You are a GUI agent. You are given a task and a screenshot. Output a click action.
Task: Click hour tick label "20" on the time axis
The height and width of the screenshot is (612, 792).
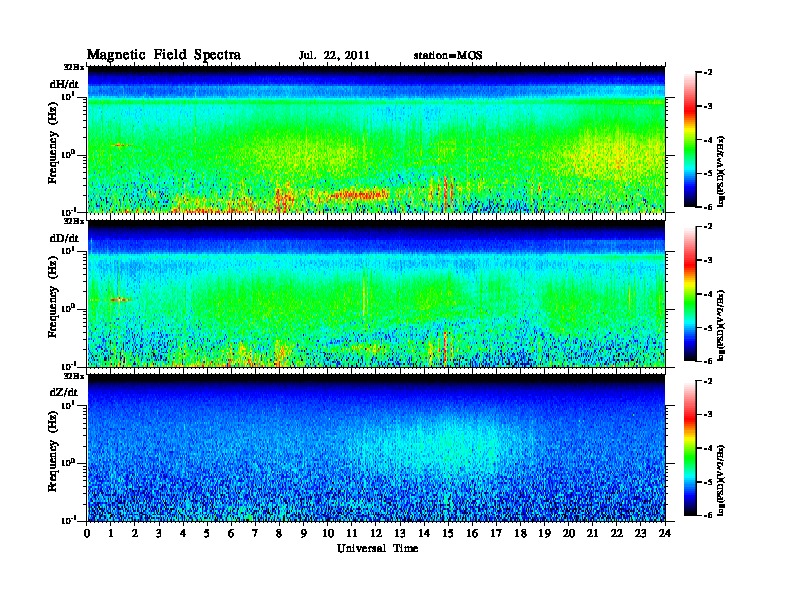click(569, 533)
